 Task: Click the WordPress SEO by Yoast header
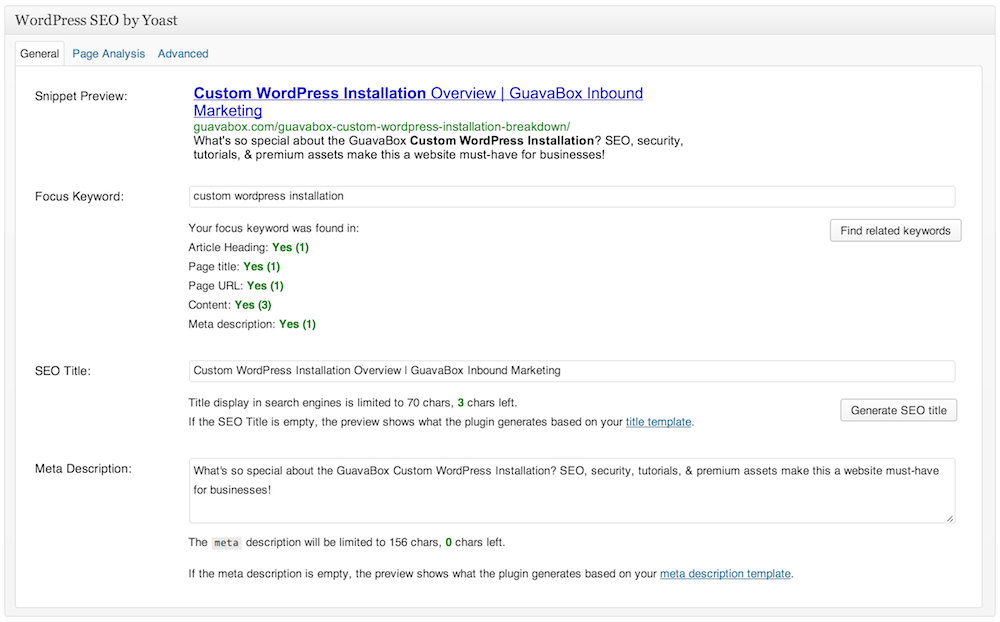click(x=96, y=20)
